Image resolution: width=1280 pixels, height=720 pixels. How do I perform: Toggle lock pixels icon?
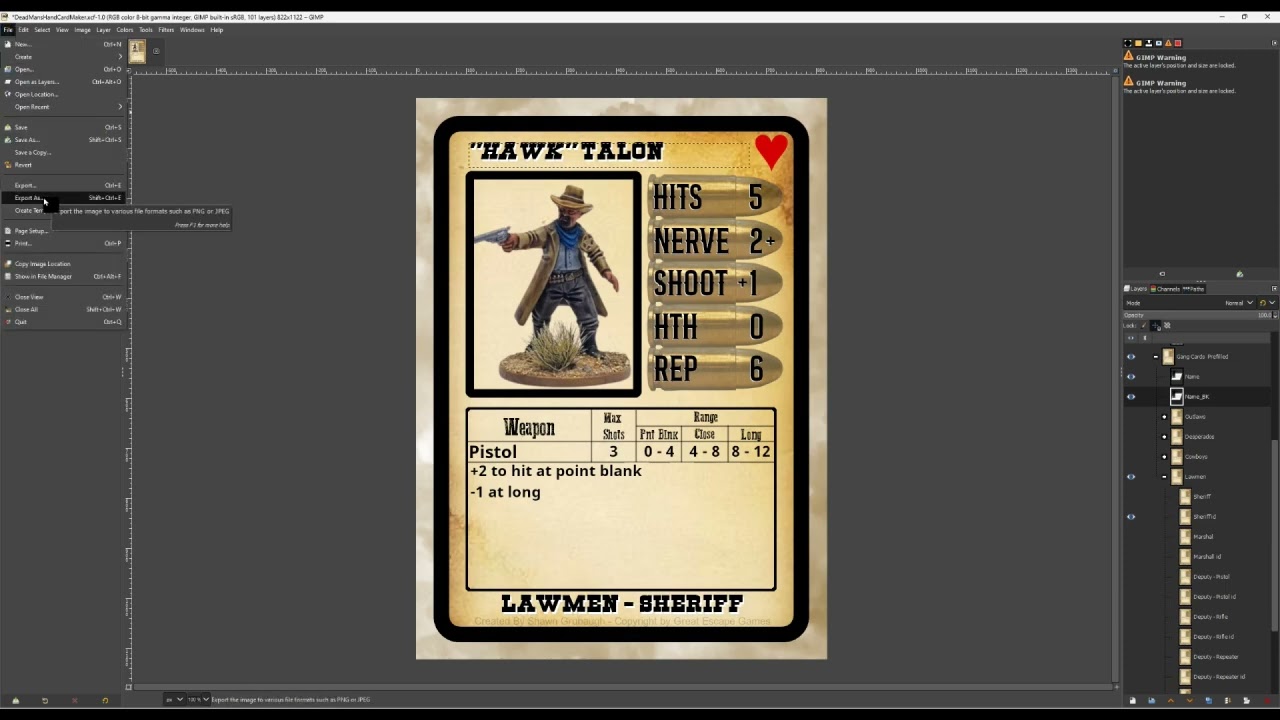coord(1146,325)
